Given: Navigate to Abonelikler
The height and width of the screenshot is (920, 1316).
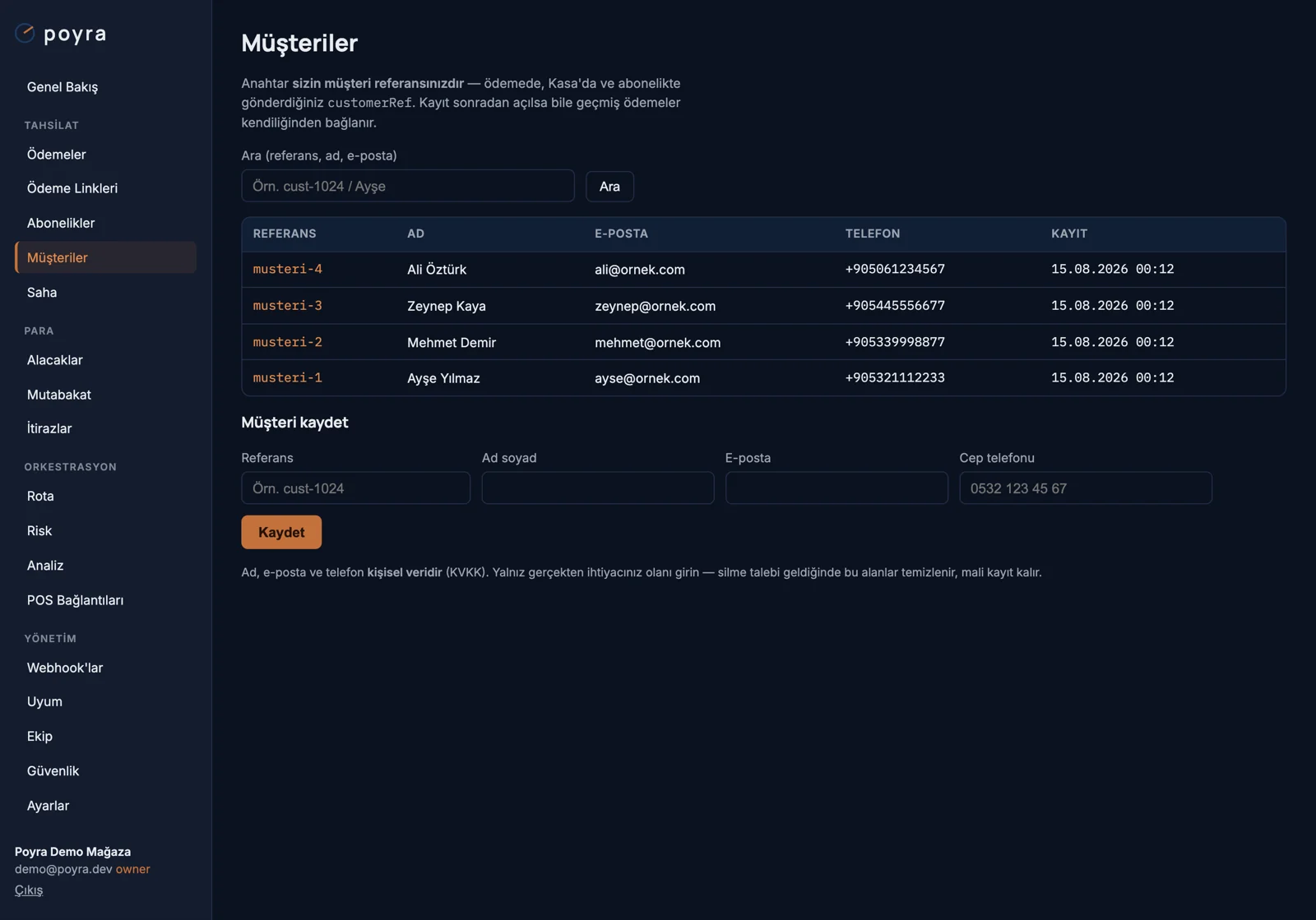Looking at the screenshot, I should tap(61, 223).
